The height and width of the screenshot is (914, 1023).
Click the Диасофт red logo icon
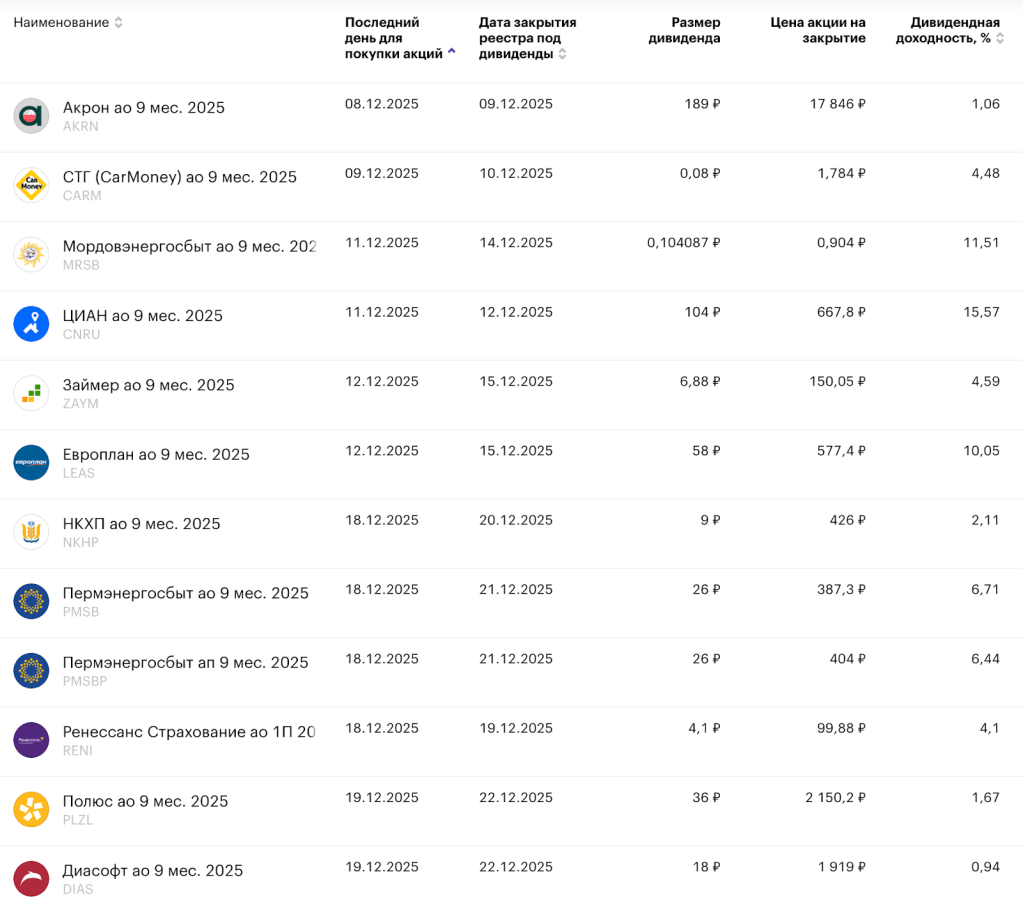(x=31, y=878)
